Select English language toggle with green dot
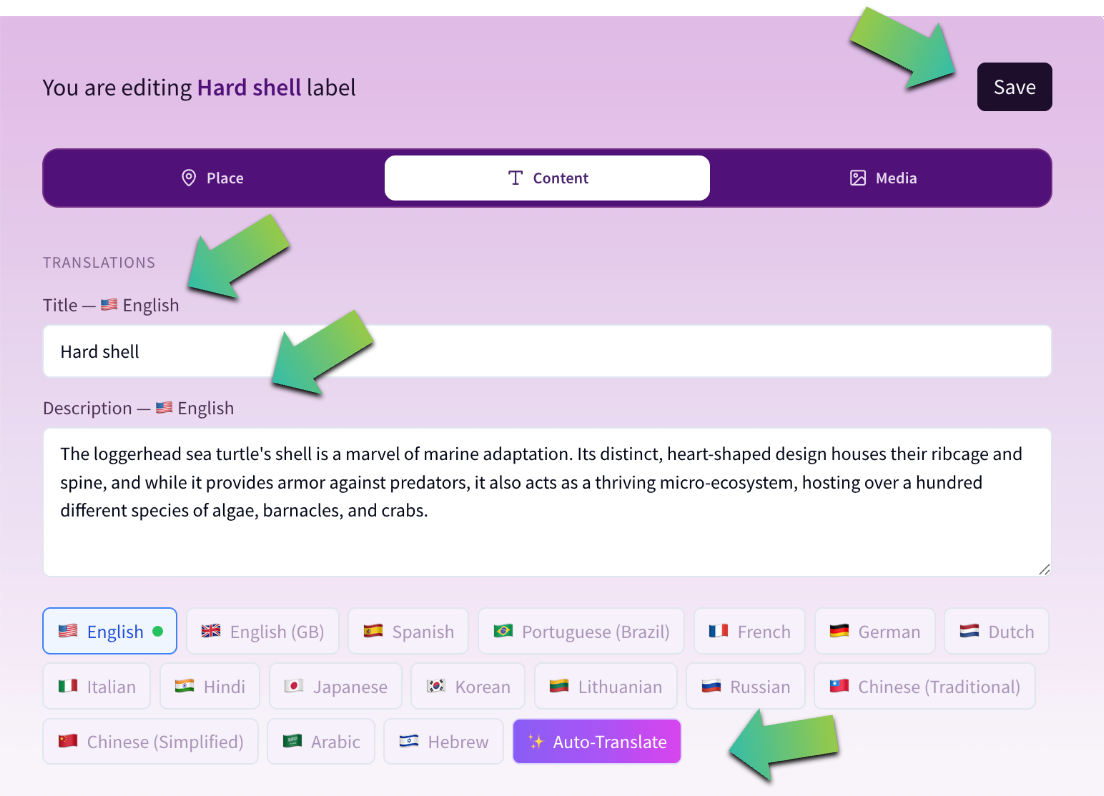This screenshot has height=796, width=1104. click(110, 631)
